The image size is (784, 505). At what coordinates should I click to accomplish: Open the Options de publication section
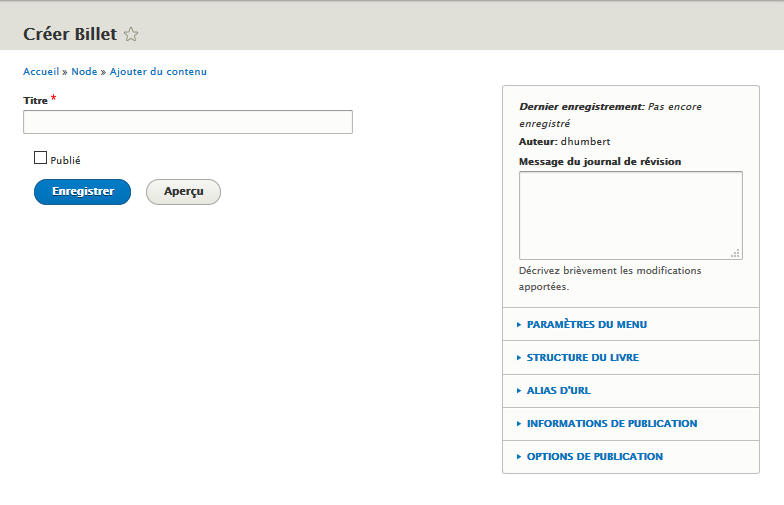tap(594, 457)
